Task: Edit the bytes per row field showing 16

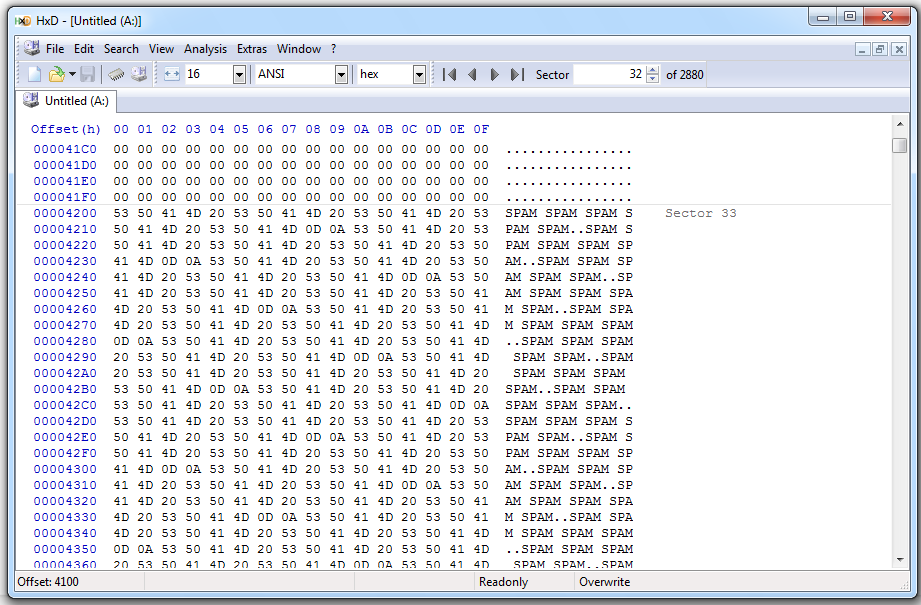Action: point(208,74)
